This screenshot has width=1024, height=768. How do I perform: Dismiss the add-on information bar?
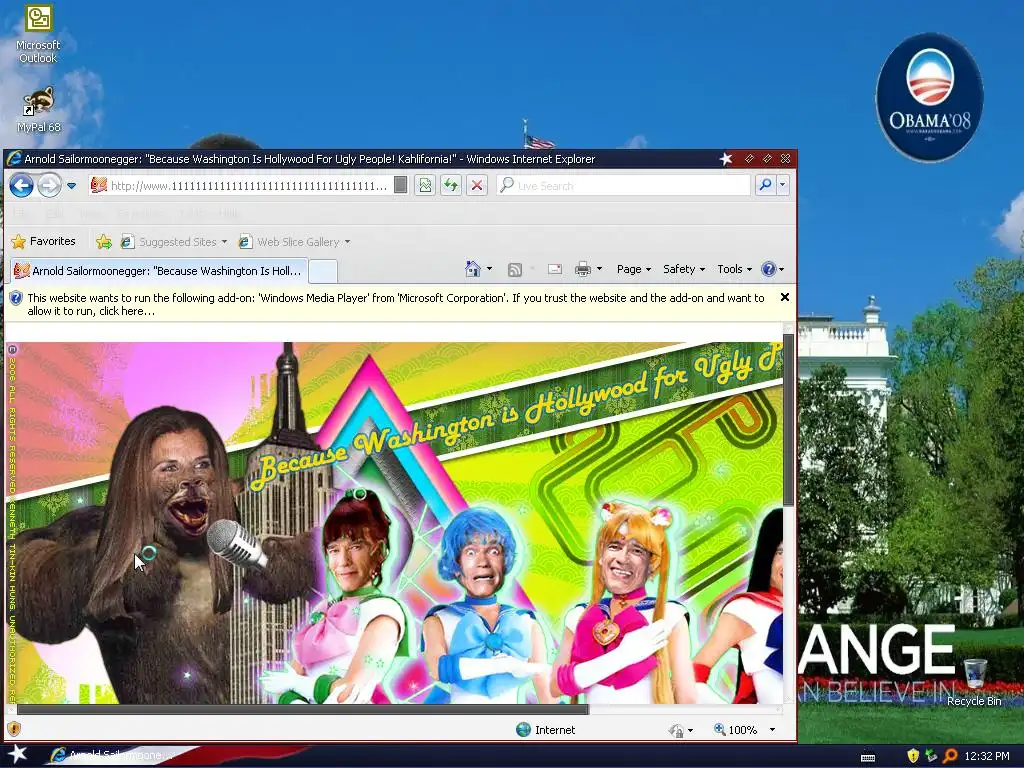pyautogui.click(x=785, y=297)
